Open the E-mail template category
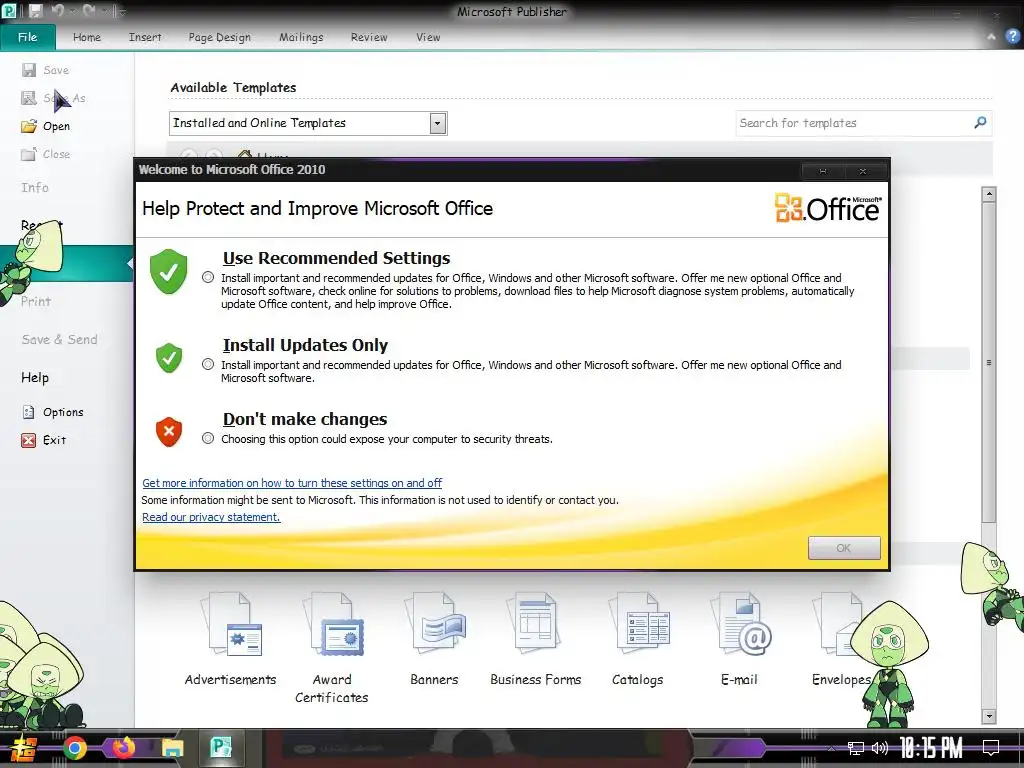 point(739,639)
